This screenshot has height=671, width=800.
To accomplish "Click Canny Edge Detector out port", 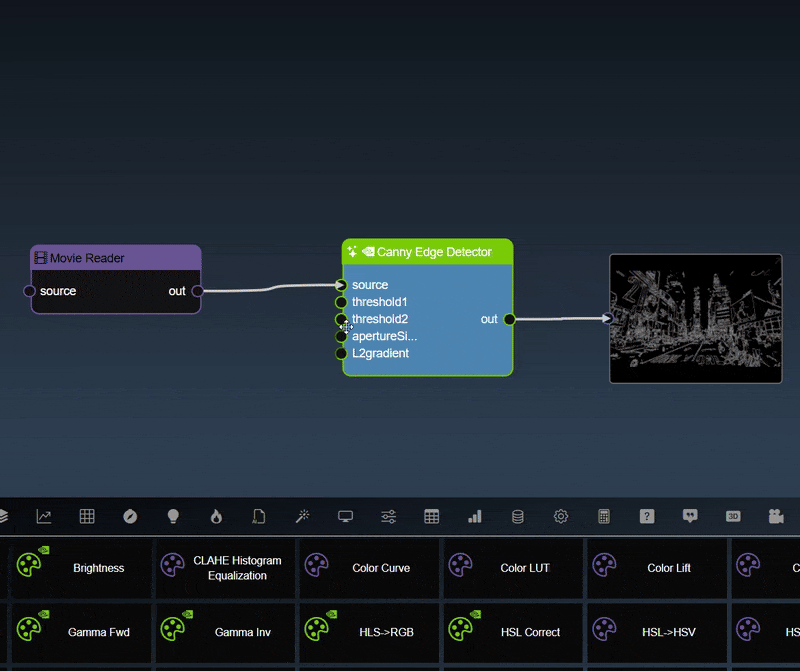I will tap(509, 319).
